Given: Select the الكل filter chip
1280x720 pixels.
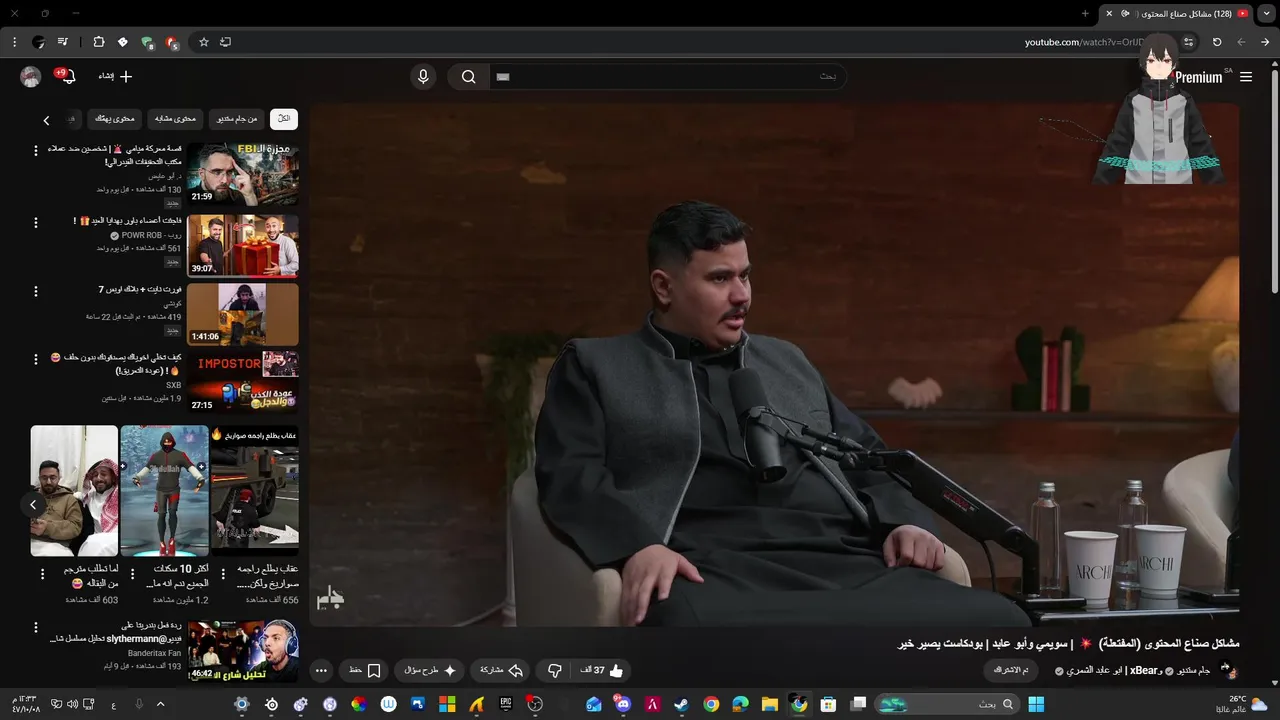Looking at the screenshot, I should pos(284,118).
